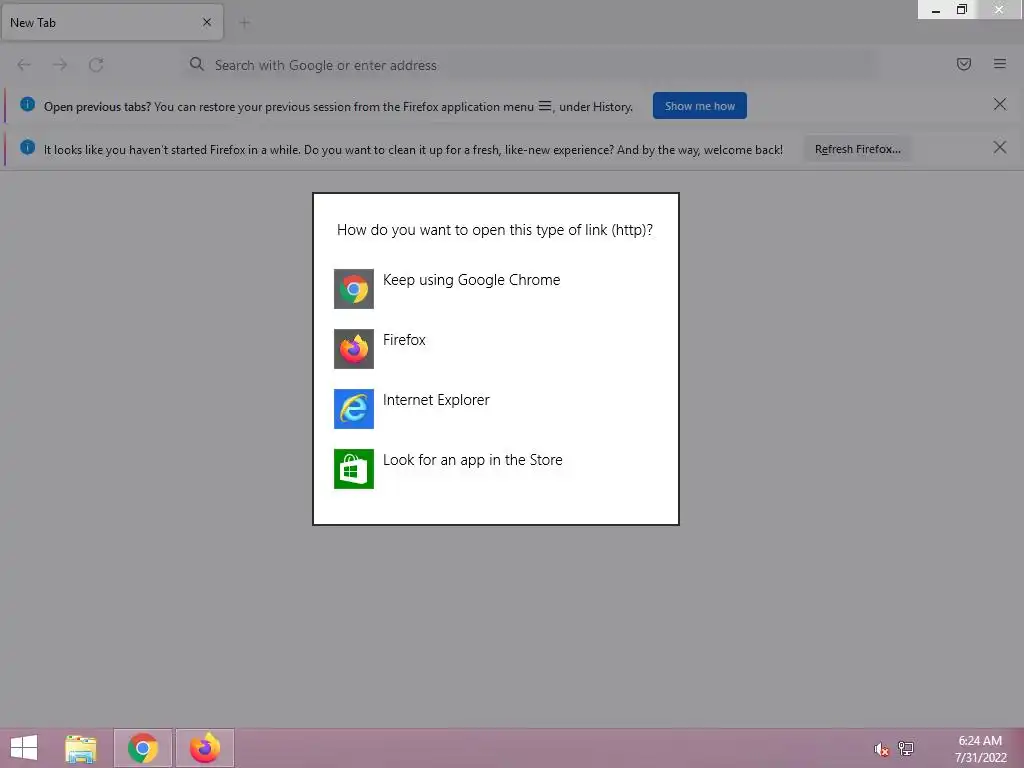The height and width of the screenshot is (768, 1024).
Task: Click the dialog heading about opening http links
Action: 495,230
